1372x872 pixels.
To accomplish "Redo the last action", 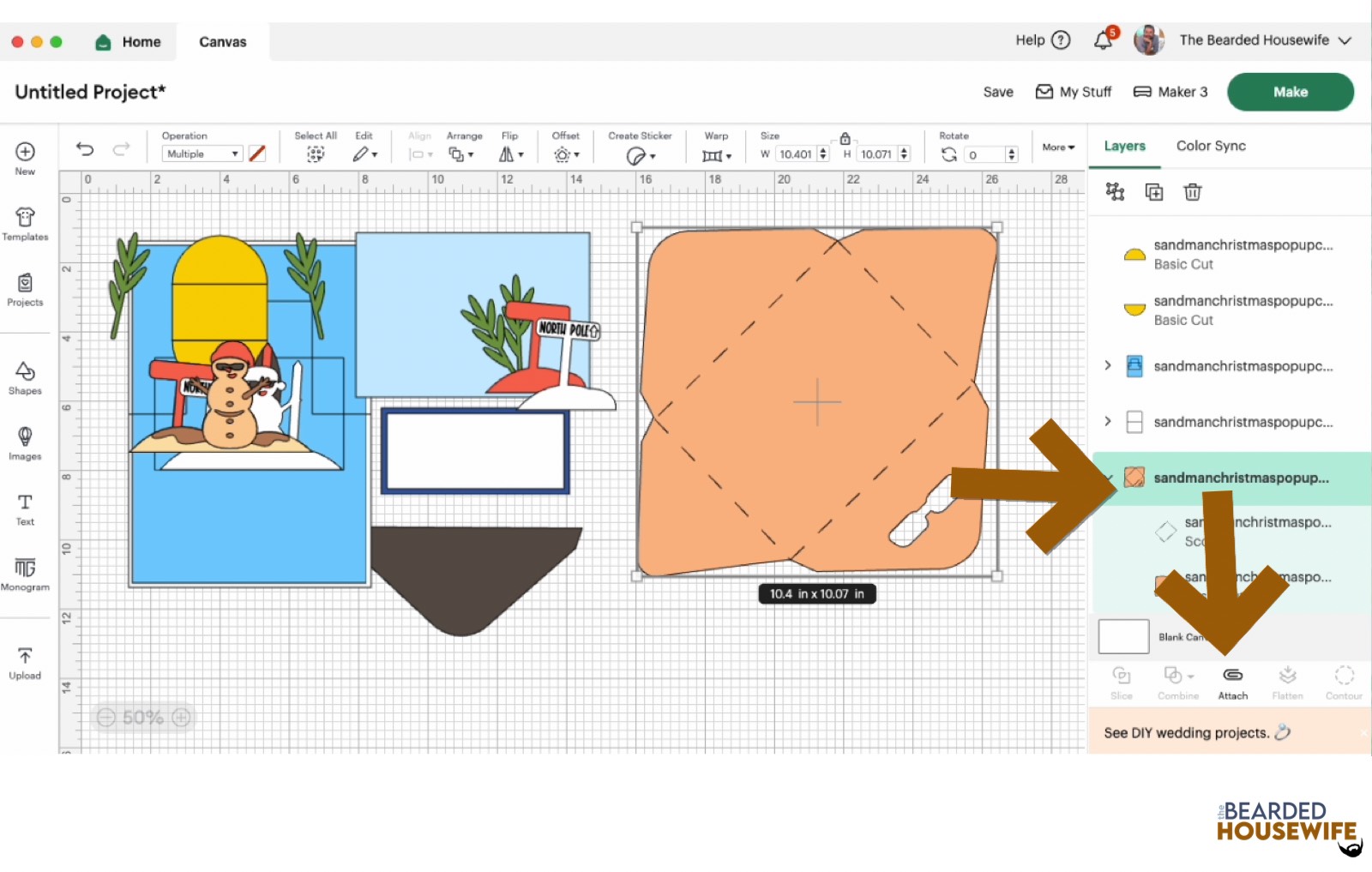I will (122, 149).
